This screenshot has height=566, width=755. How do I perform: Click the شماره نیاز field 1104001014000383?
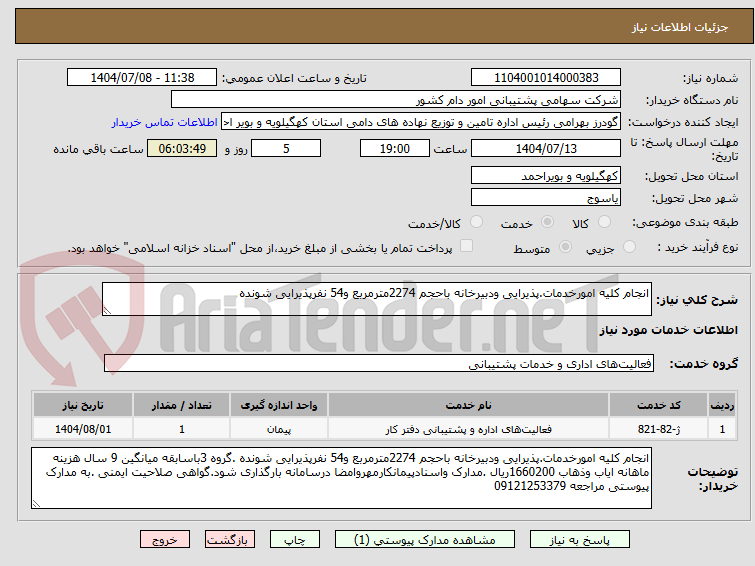click(546, 78)
